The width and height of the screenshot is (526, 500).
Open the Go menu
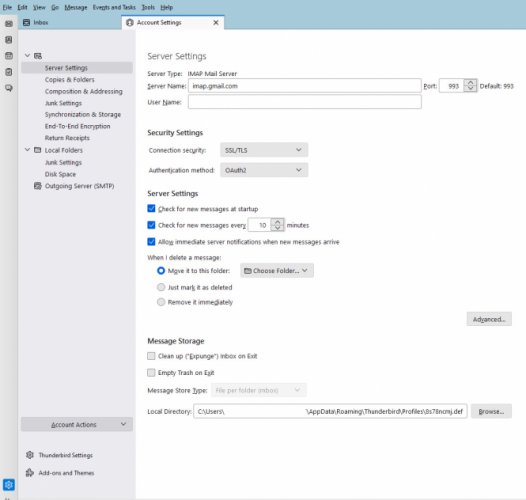point(55,7)
